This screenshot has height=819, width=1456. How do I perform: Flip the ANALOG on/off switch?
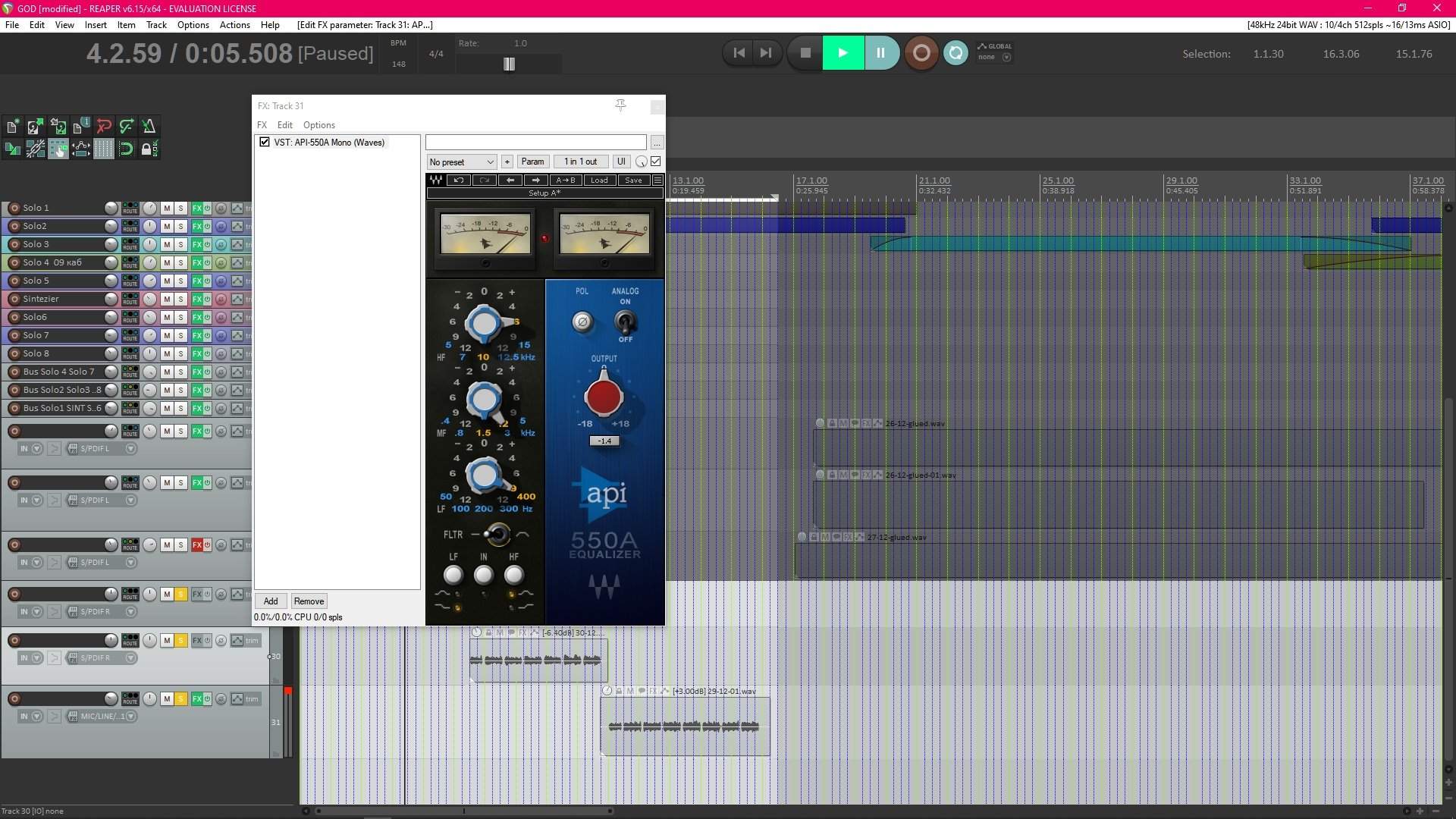pyautogui.click(x=625, y=322)
